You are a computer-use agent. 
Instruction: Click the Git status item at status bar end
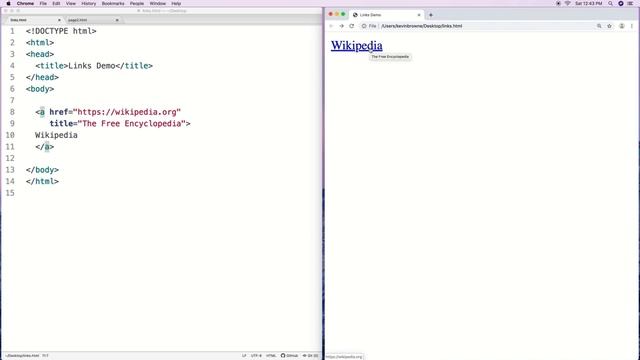click(x=310, y=356)
